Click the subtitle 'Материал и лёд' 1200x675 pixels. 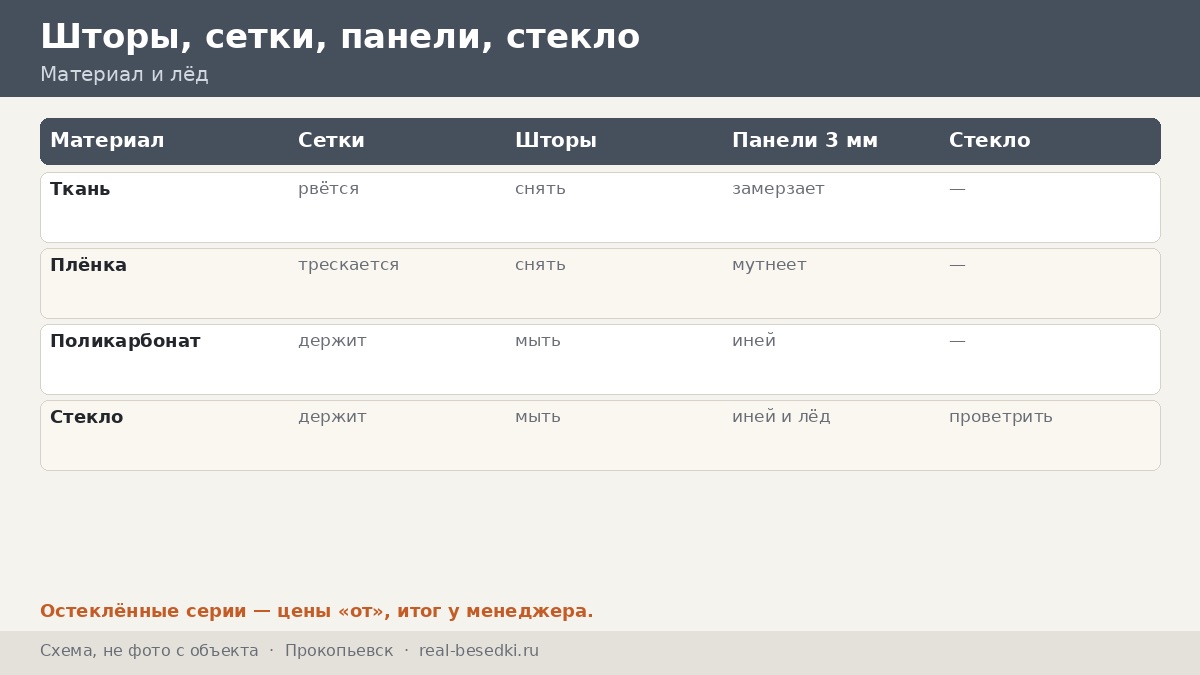coord(124,75)
